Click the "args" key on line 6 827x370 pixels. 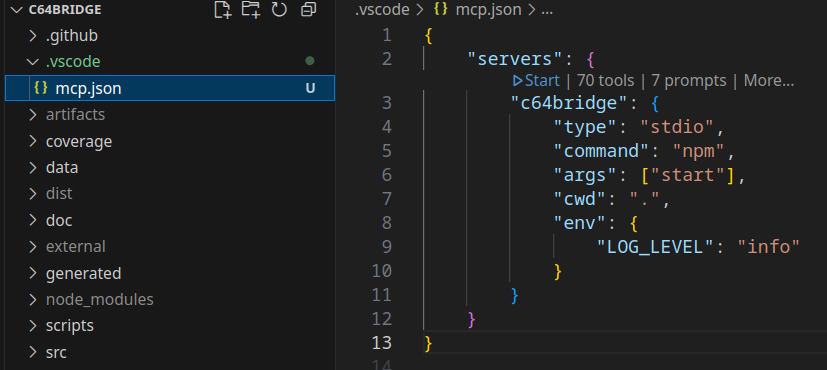585,175
